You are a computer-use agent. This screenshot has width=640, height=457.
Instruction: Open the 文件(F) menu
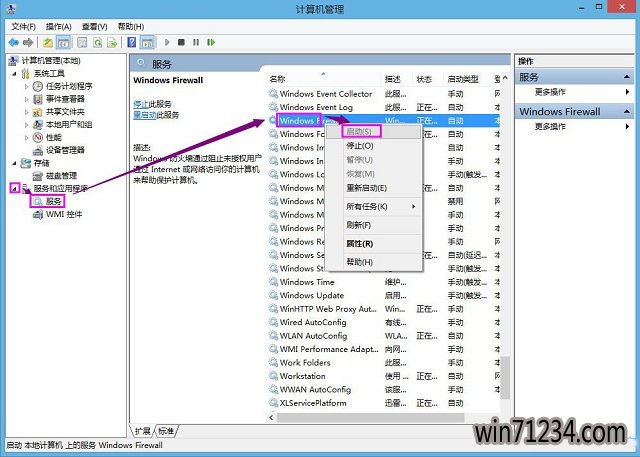(23, 27)
